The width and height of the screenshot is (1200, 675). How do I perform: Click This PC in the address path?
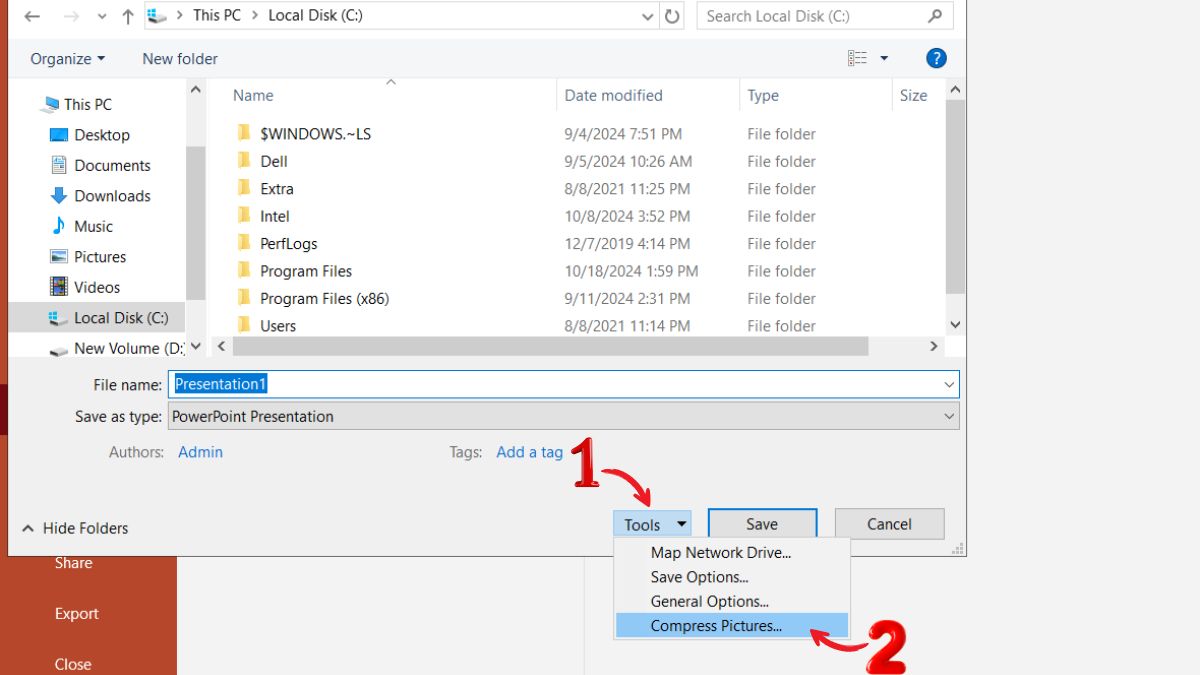[x=217, y=15]
